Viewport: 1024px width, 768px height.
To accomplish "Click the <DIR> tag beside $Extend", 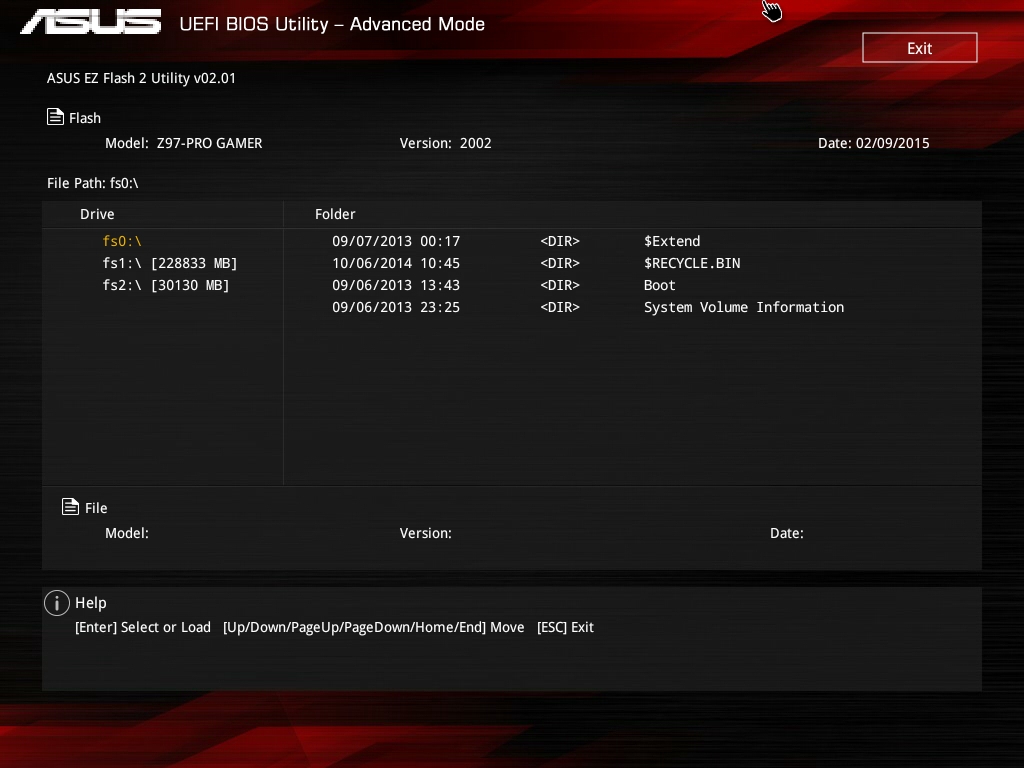I will [560, 241].
